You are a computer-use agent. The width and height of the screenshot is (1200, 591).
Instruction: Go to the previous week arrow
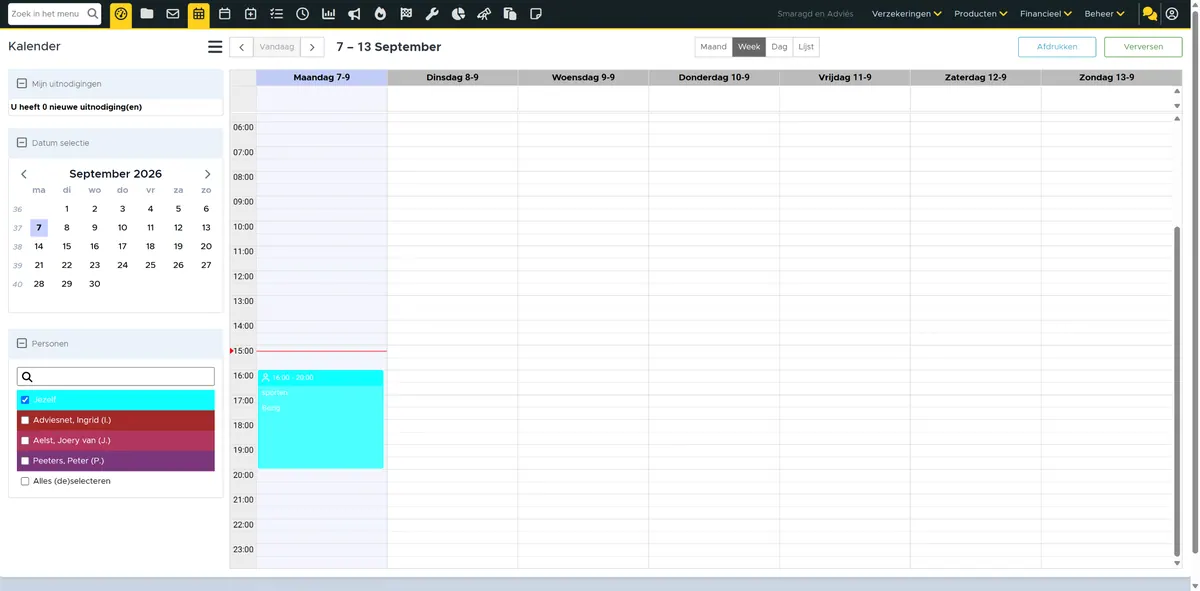click(x=241, y=47)
